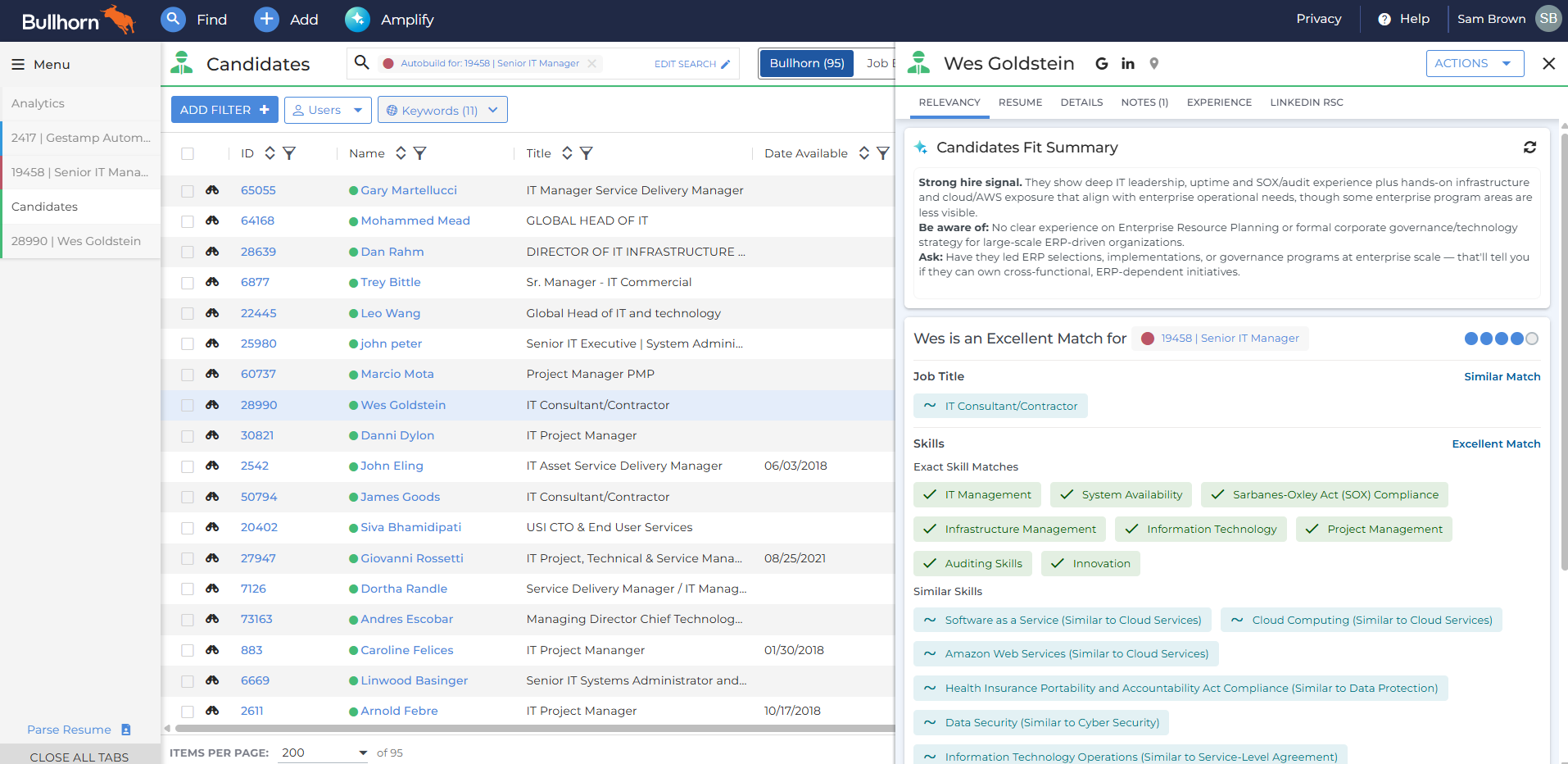Click the Find magnifier icon
The height and width of the screenshot is (764, 1568).
point(173,19)
